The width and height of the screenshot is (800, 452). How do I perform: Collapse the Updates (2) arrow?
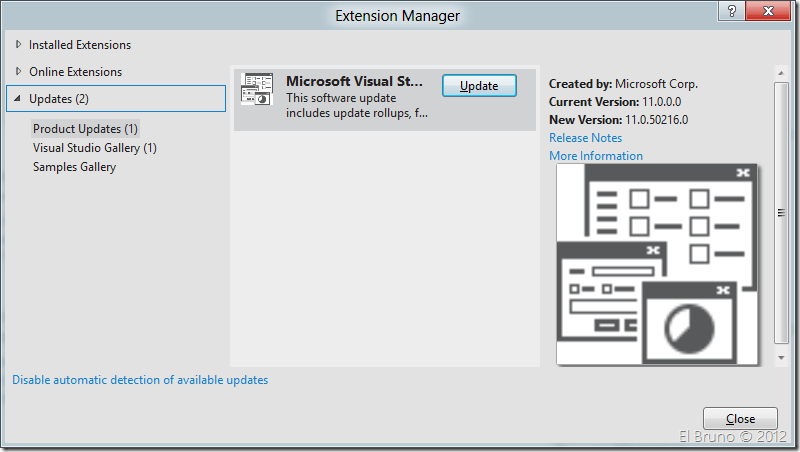[18, 99]
